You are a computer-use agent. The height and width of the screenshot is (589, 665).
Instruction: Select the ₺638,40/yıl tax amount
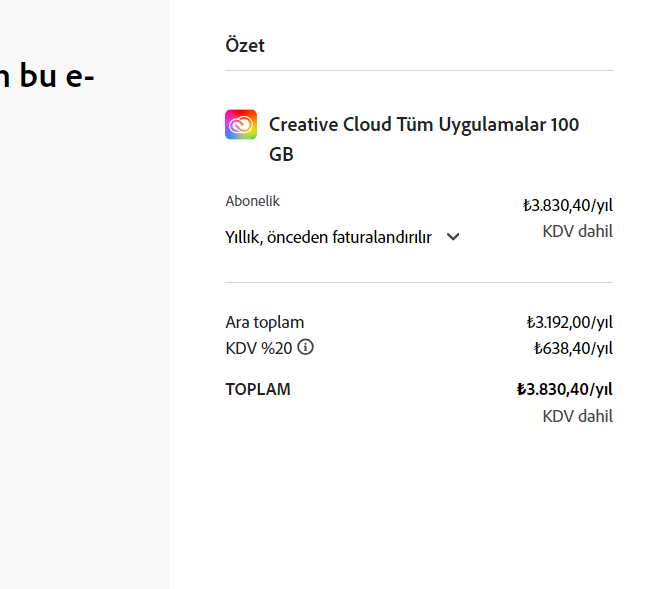click(573, 349)
